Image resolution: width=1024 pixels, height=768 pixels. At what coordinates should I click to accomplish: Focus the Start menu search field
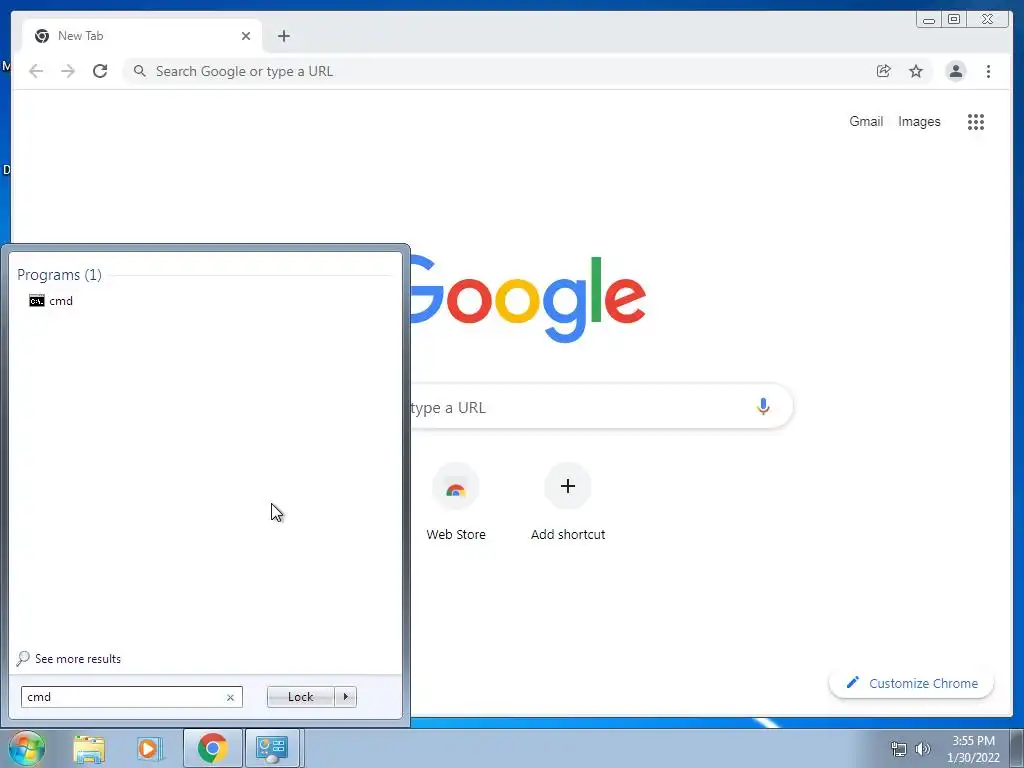(x=131, y=697)
